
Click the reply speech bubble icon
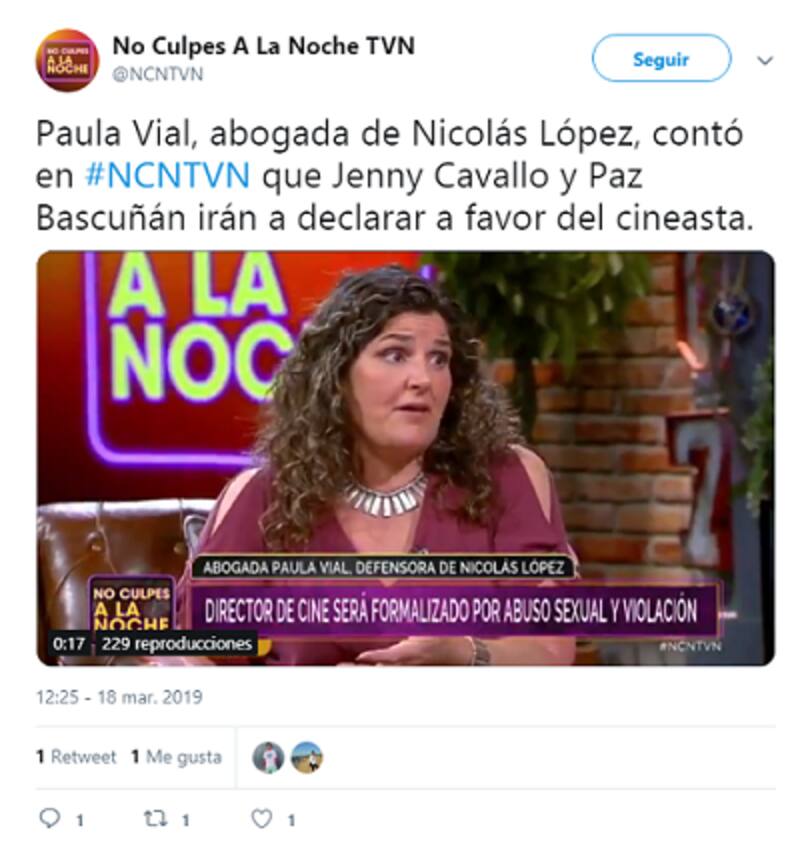[50, 818]
